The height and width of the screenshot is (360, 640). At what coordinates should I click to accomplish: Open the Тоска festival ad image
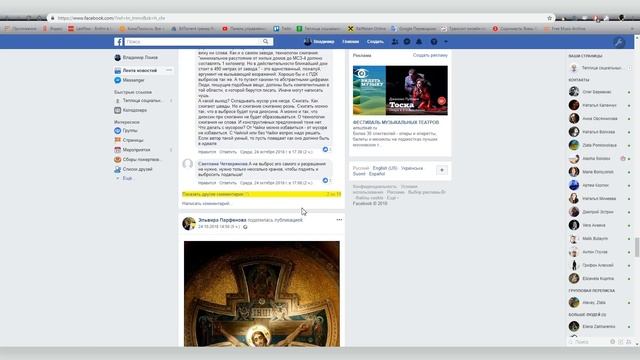[x=400, y=90]
